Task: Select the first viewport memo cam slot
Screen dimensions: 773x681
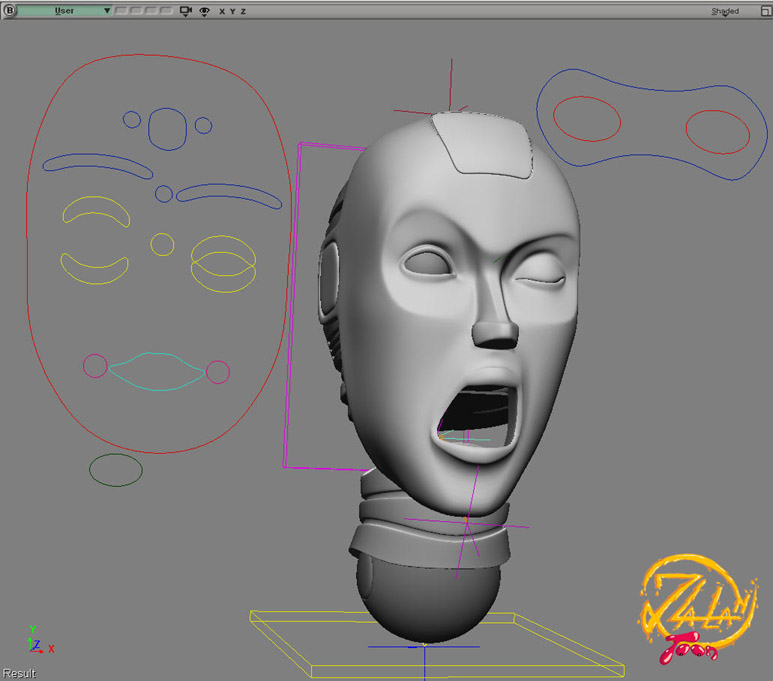Action: (120, 11)
